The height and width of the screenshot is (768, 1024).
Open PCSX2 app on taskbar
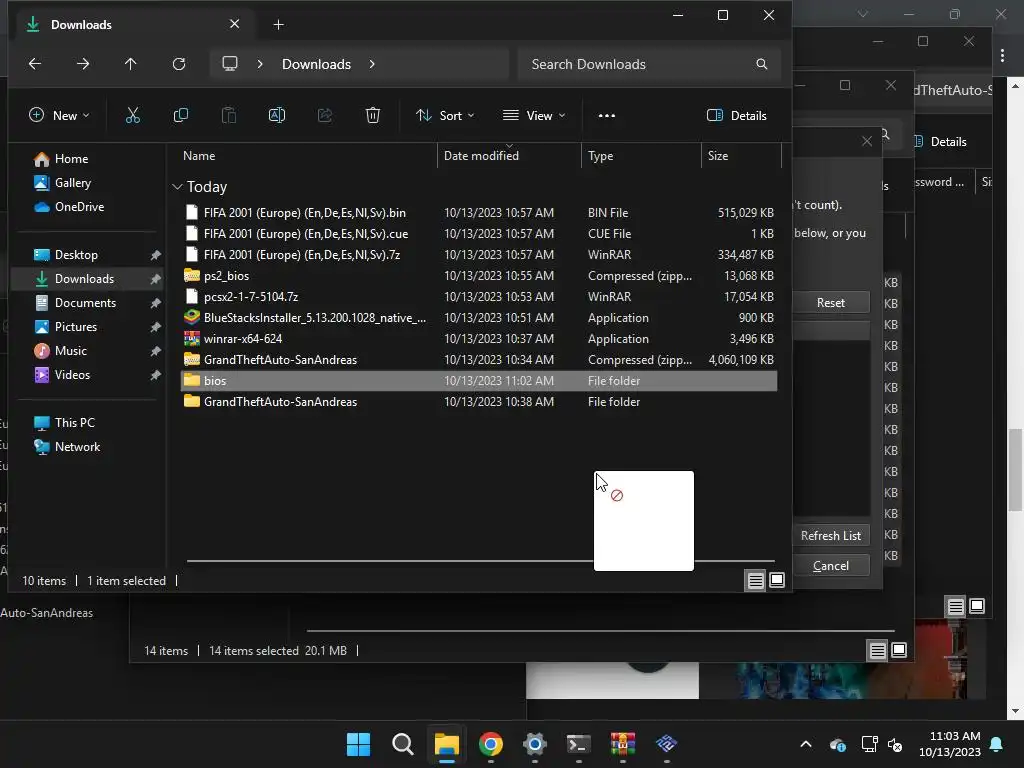click(x=666, y=744)
